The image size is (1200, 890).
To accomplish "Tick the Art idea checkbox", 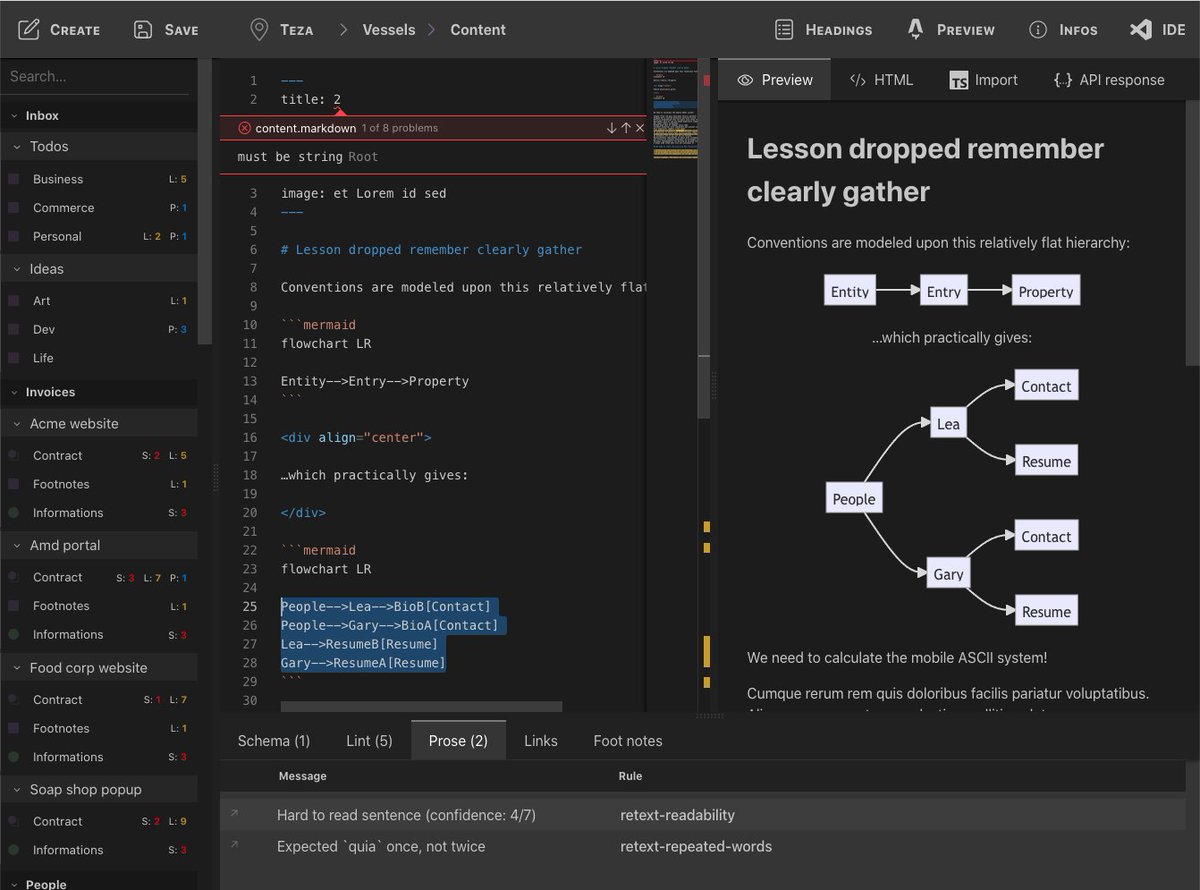I will 13,300.
